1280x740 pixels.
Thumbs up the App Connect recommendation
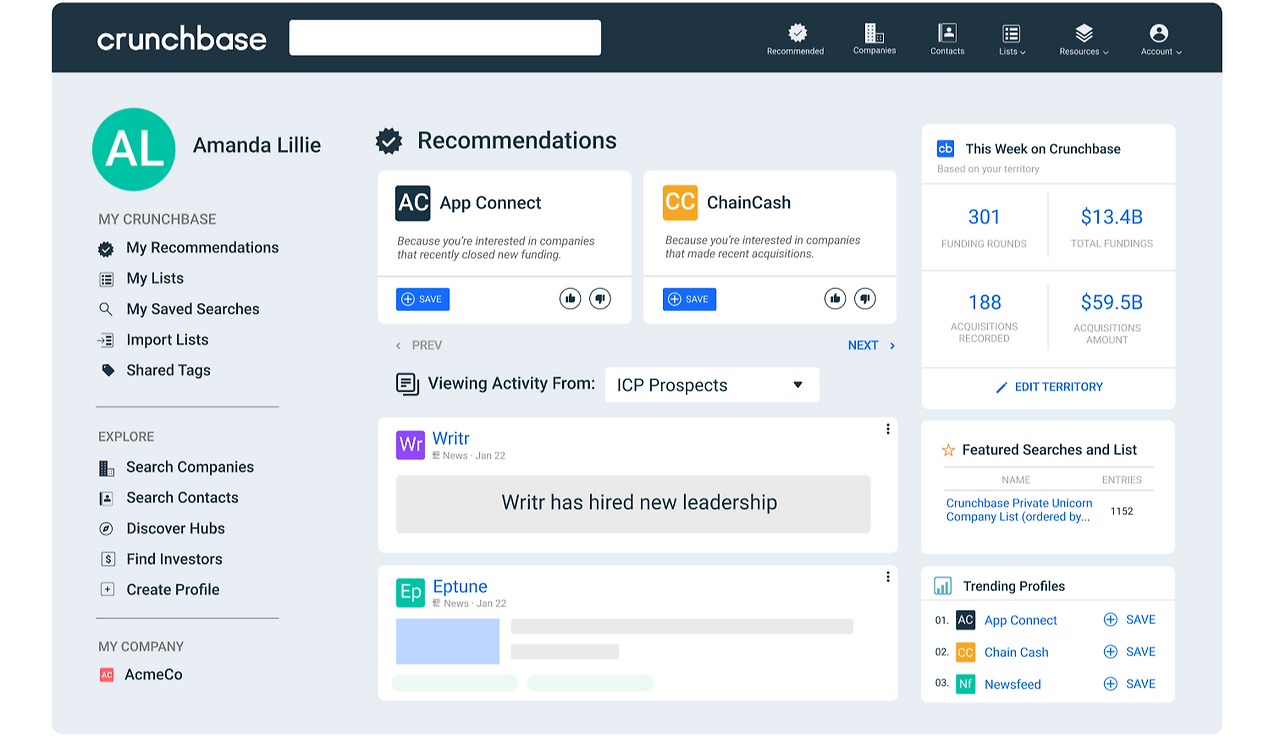click(570, 298)
